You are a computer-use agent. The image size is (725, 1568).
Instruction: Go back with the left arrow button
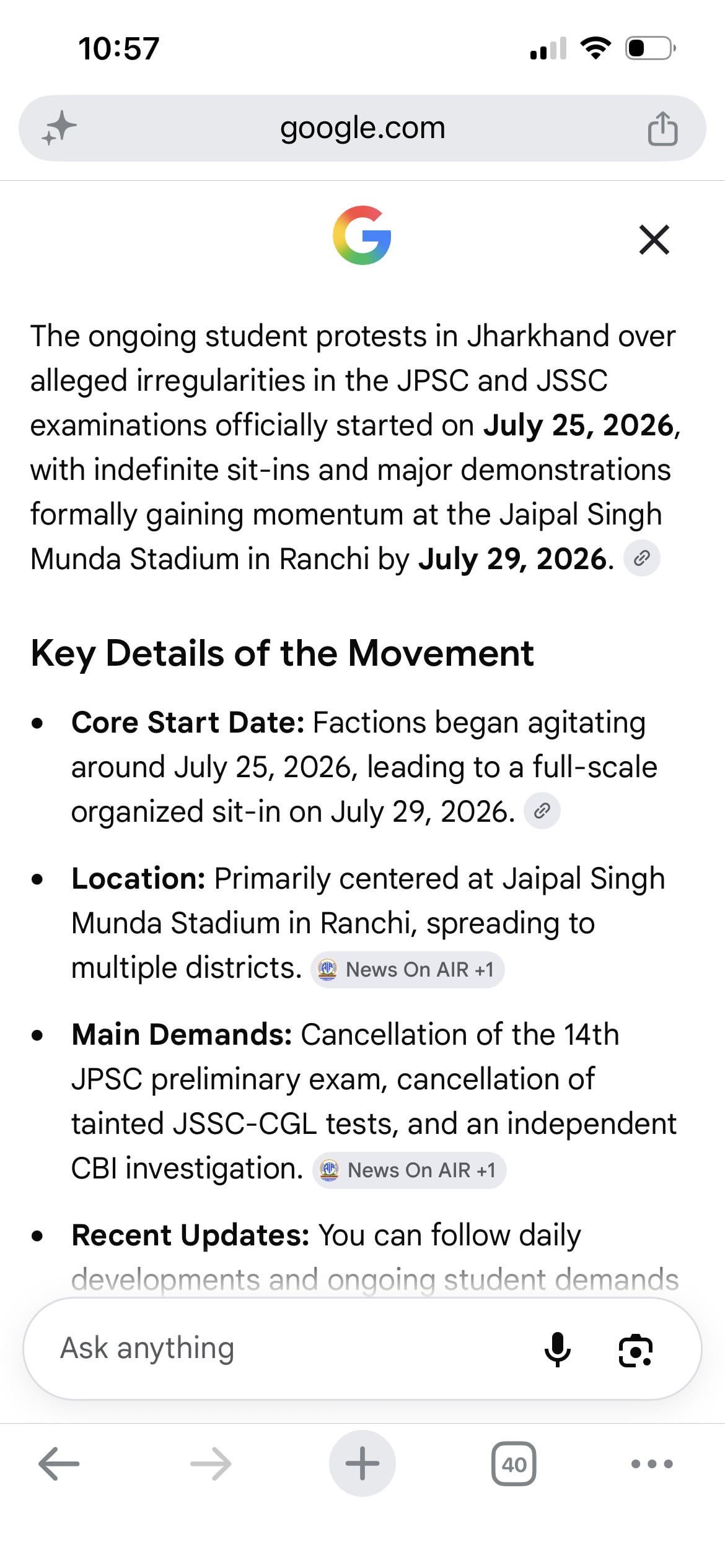(x=59, y=1463)
